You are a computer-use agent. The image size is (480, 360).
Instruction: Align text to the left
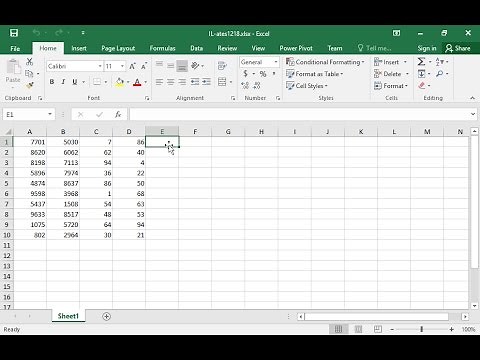[159, 82]
